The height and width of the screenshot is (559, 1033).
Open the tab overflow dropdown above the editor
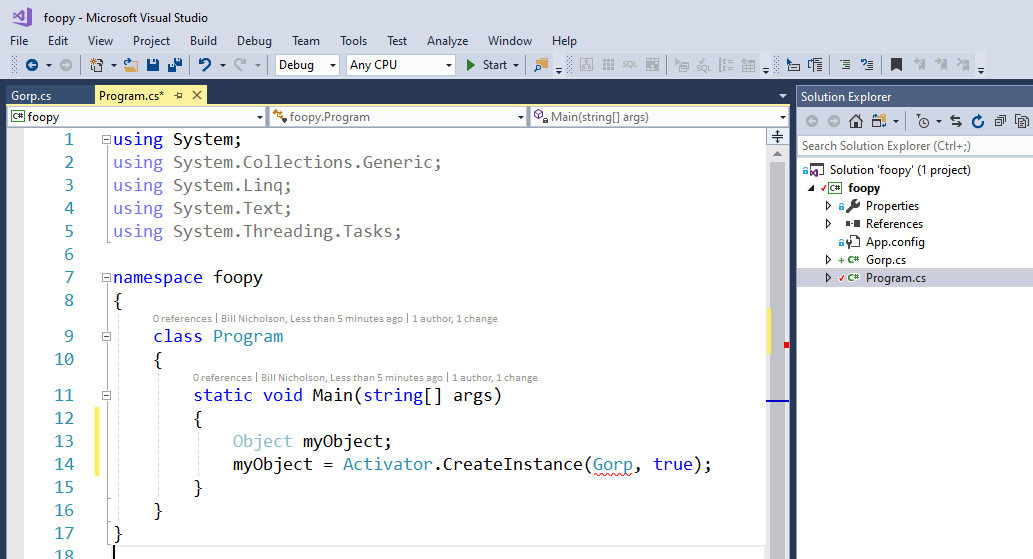[783, 96]
